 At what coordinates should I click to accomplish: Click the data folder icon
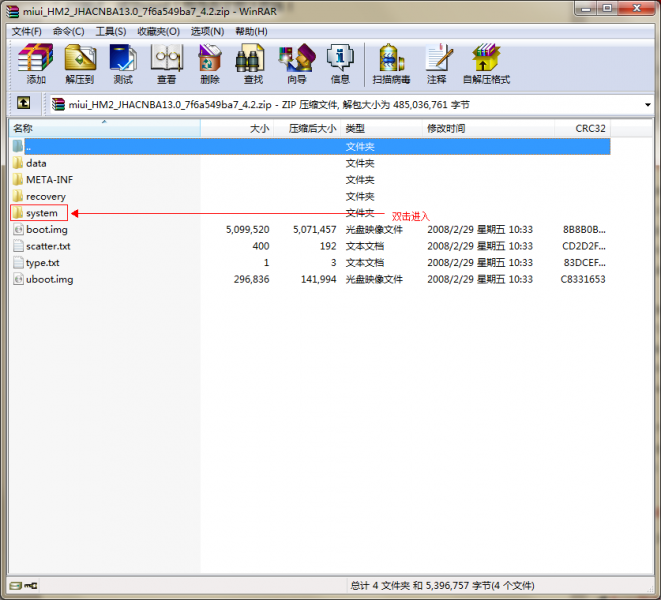18,163
